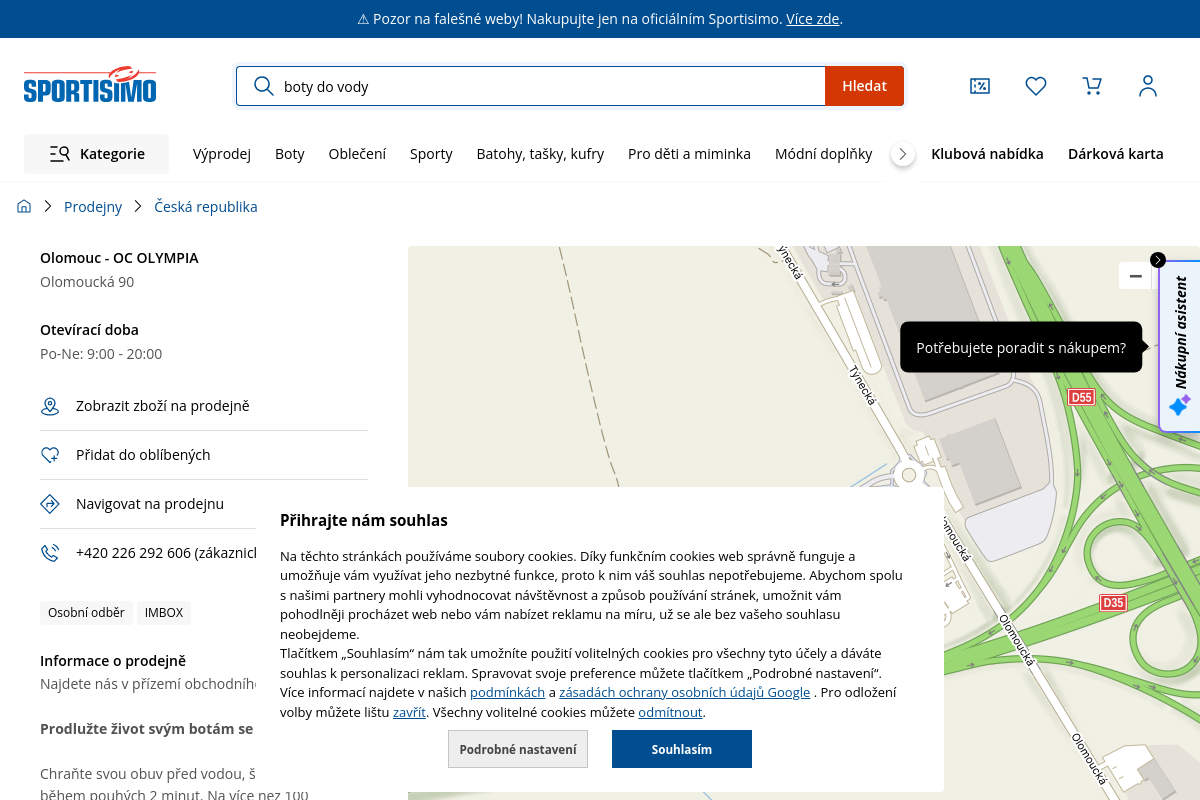Open Podrobné nastavení cookie settings
Viewport: 1200px width, 800px height.
518,749
